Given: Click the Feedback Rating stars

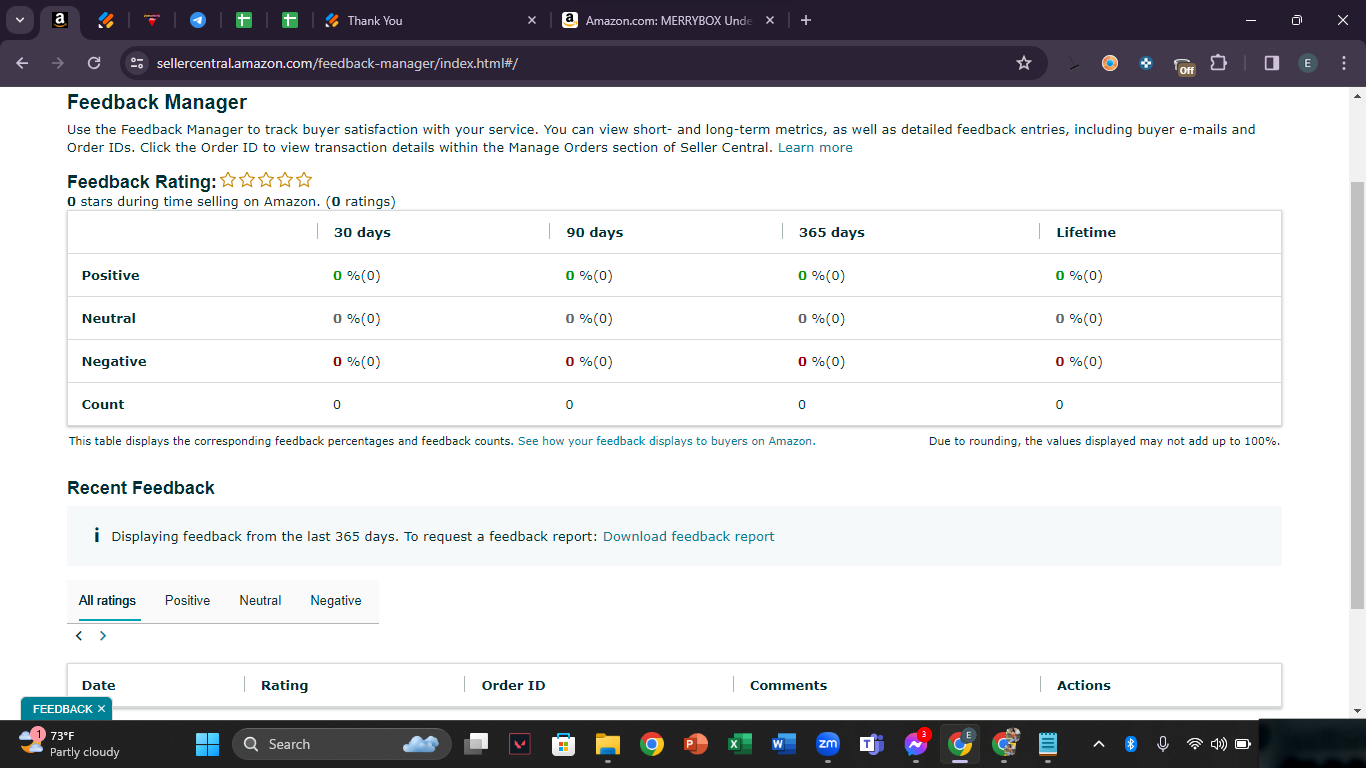Looking at the screenshot, I should coord(266,180).
